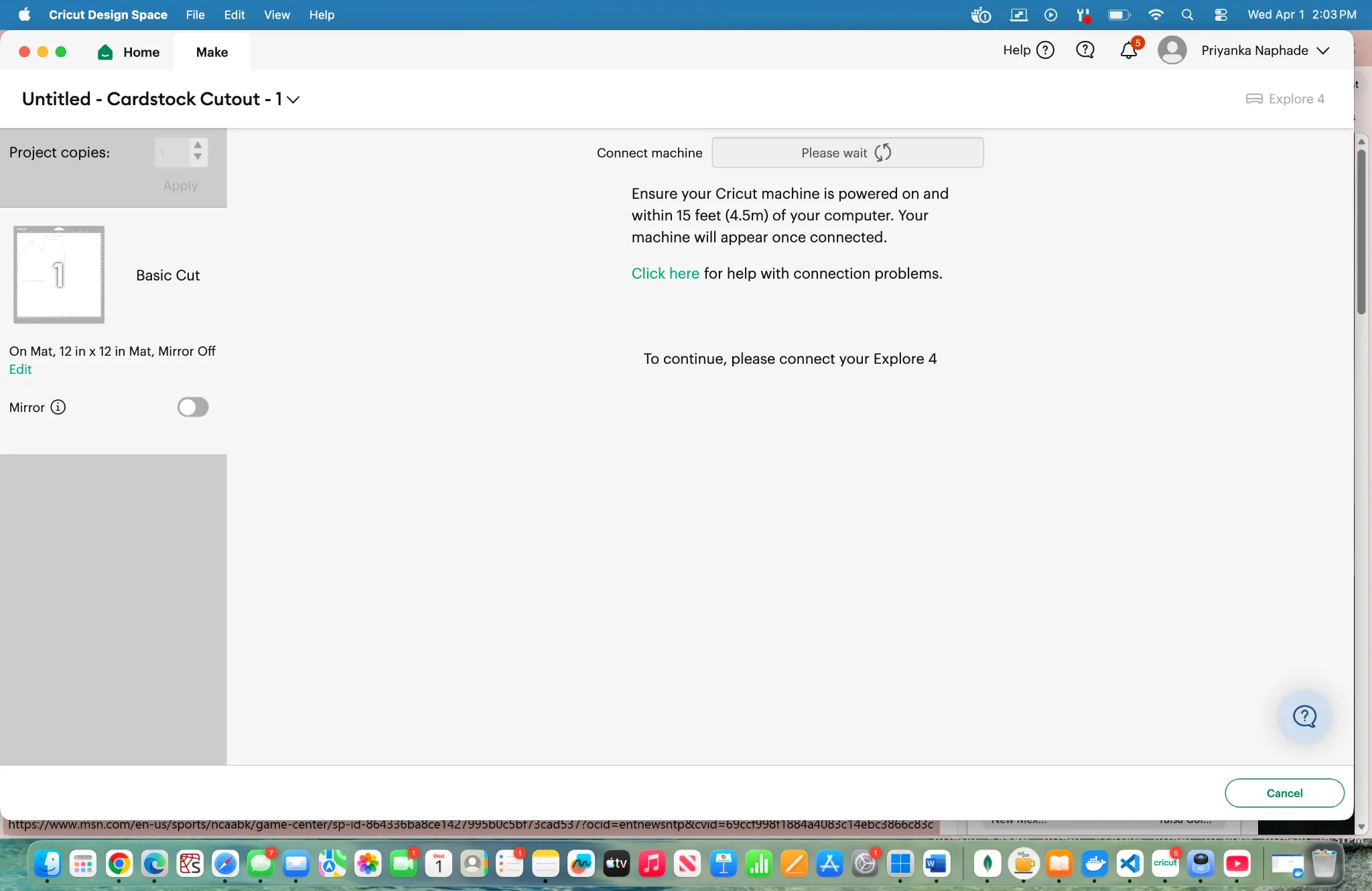Open Visual Studio Code from the dock
This screenshot has width=1372, height=891.
click(x=1130, y=864)
